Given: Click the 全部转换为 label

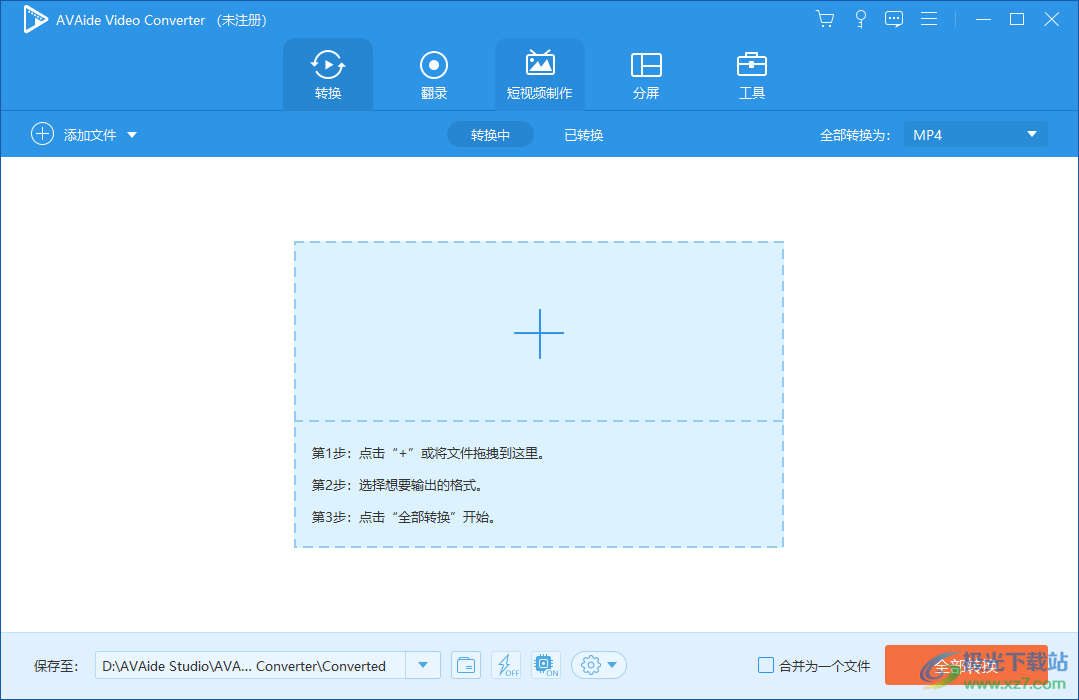Looking at the screenshot, I should pos(855,136).
